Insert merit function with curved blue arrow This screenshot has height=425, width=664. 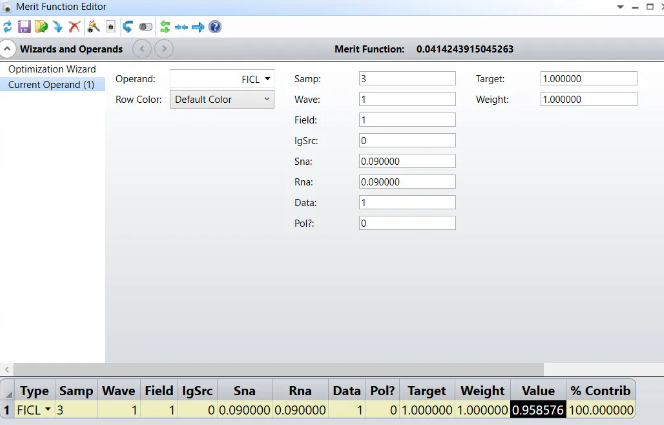pyautogui.click(x=58, y=27)
